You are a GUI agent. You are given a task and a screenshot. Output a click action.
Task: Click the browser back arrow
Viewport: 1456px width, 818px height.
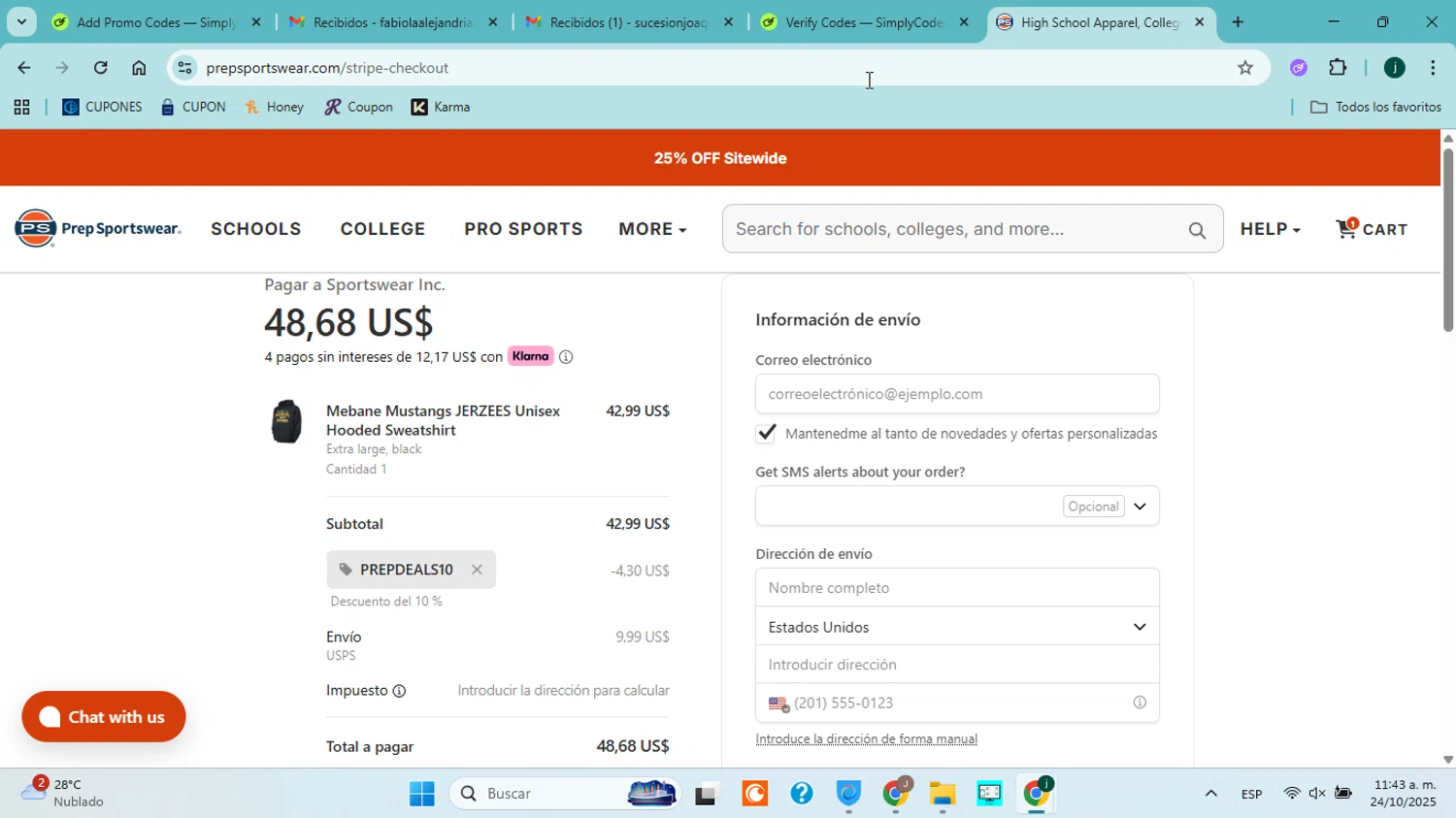point(23,68)
